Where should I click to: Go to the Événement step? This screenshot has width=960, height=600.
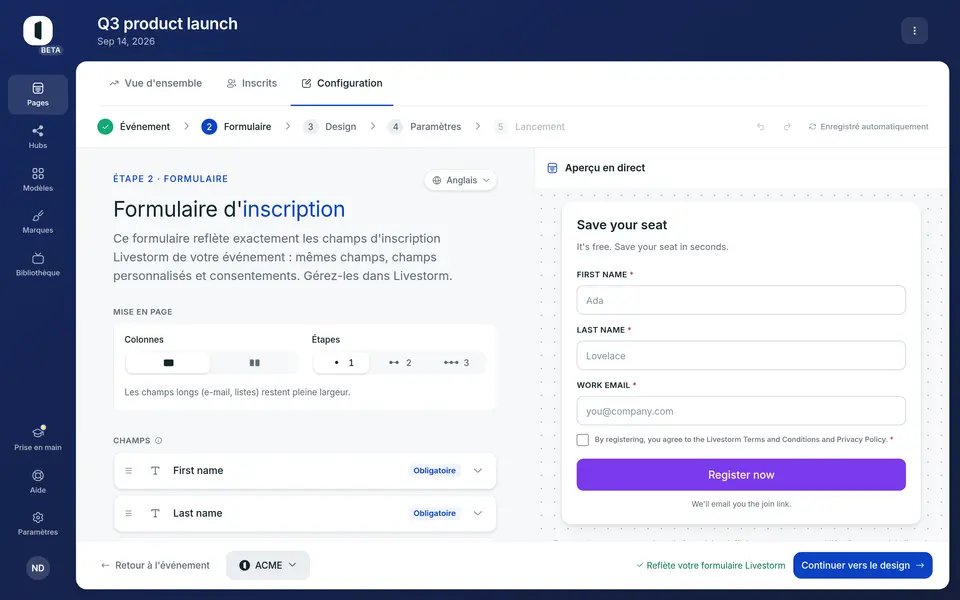(x=133, y=127)
